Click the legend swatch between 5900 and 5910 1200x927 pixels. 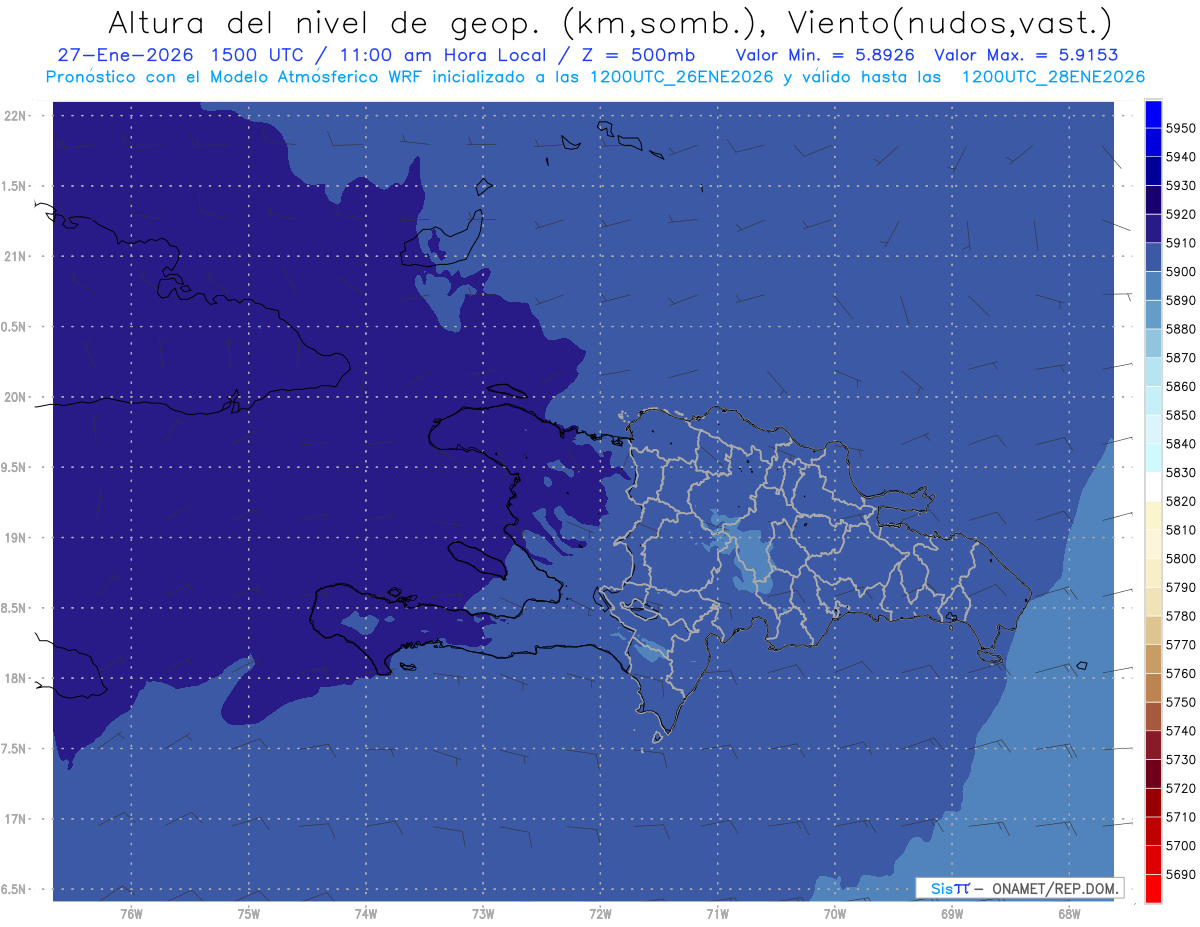[1153, 257]
